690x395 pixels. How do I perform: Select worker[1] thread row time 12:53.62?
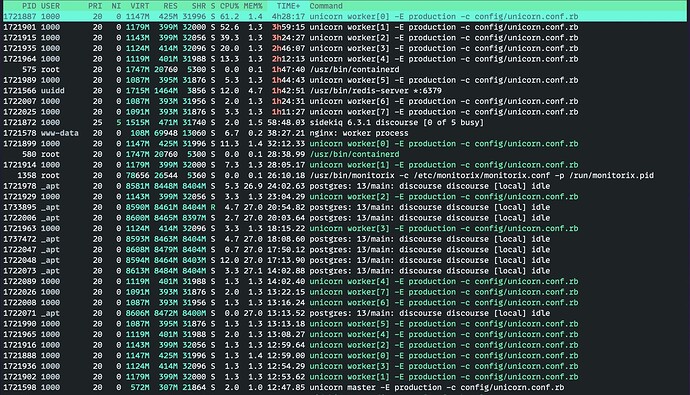coord(345,377)
